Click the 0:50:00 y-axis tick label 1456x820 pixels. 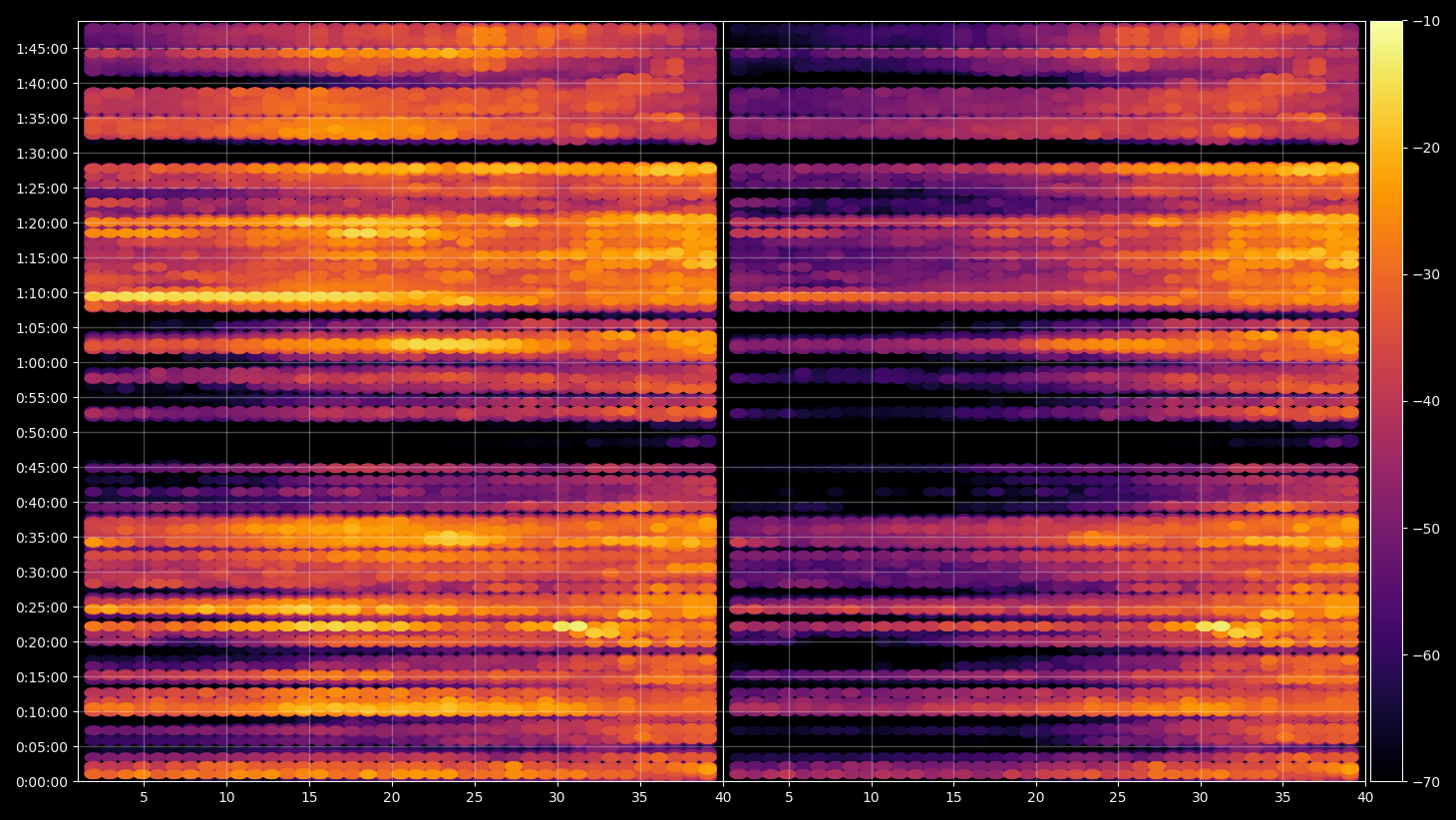point(42,433)
